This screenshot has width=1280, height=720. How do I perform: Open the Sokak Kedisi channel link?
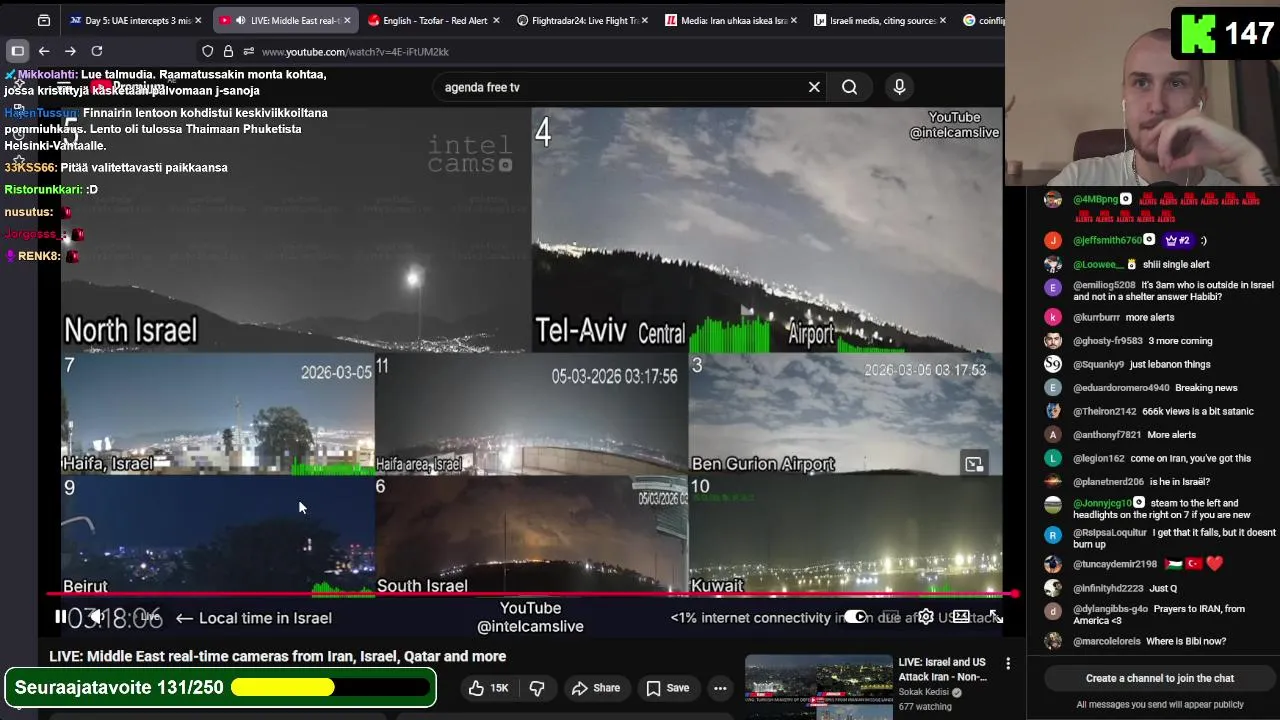(x=925, y=692)
